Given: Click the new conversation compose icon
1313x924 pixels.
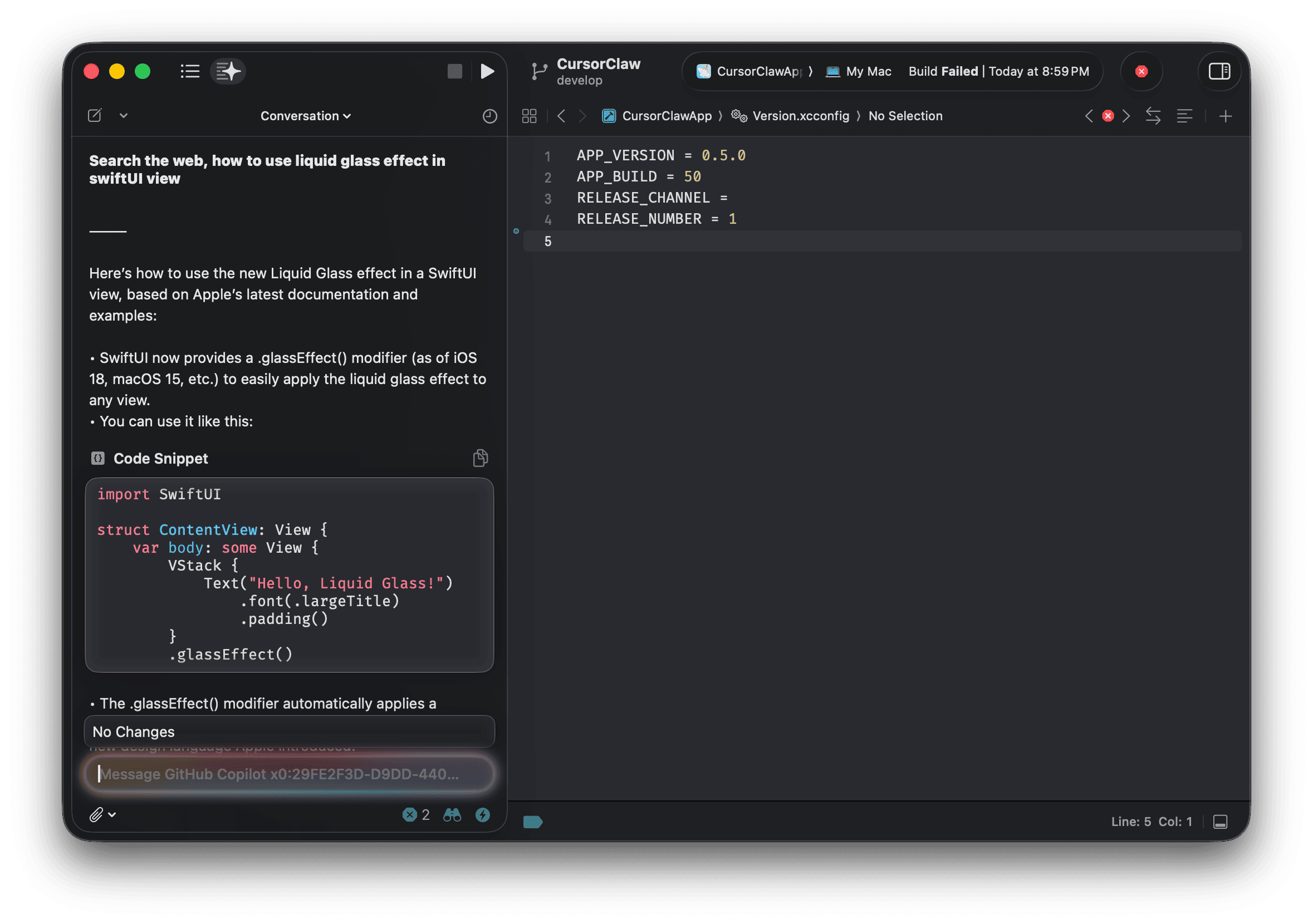Looking at the screenshot, I should pyautogui.click(x=95, y=116).
